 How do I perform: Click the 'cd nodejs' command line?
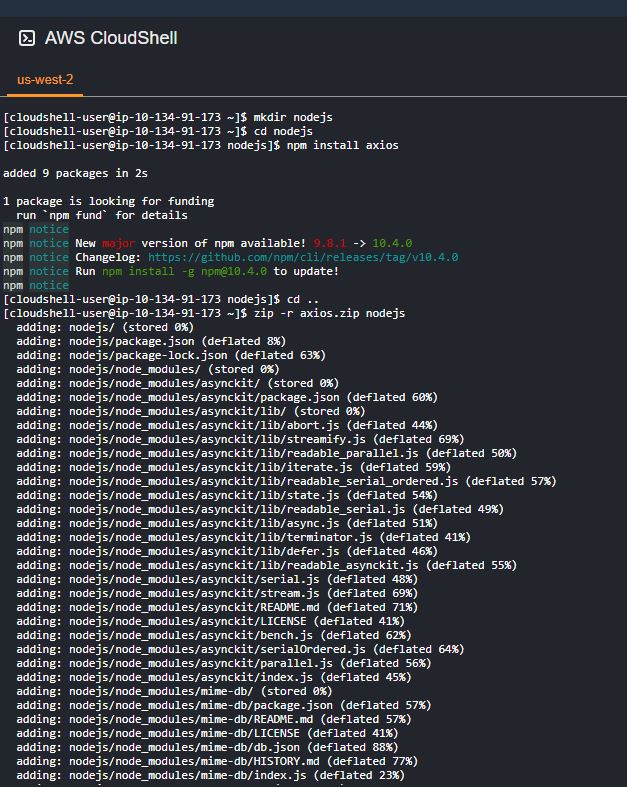tap(158, 131)
